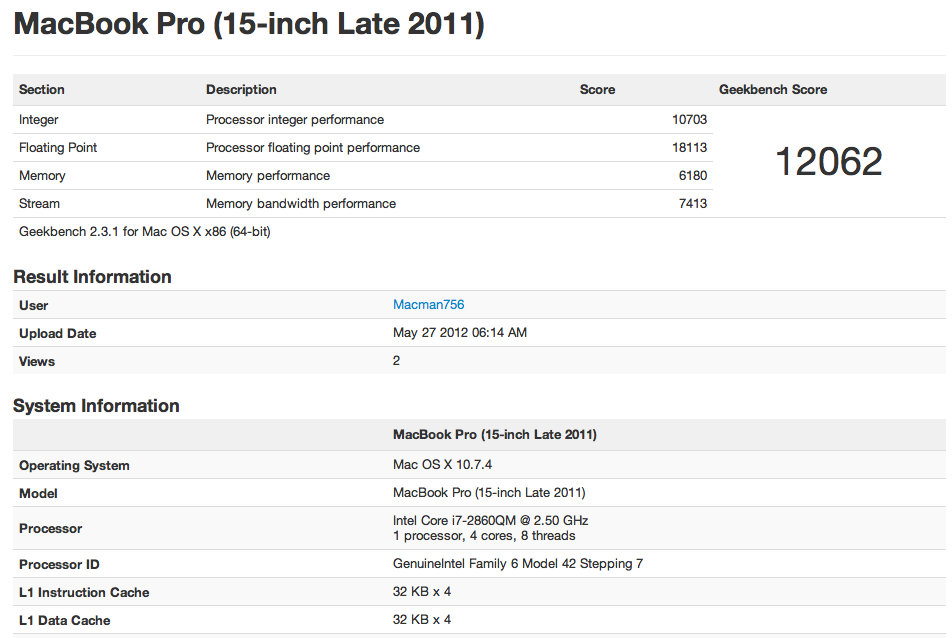Click the Description column header

coord(241,90)
